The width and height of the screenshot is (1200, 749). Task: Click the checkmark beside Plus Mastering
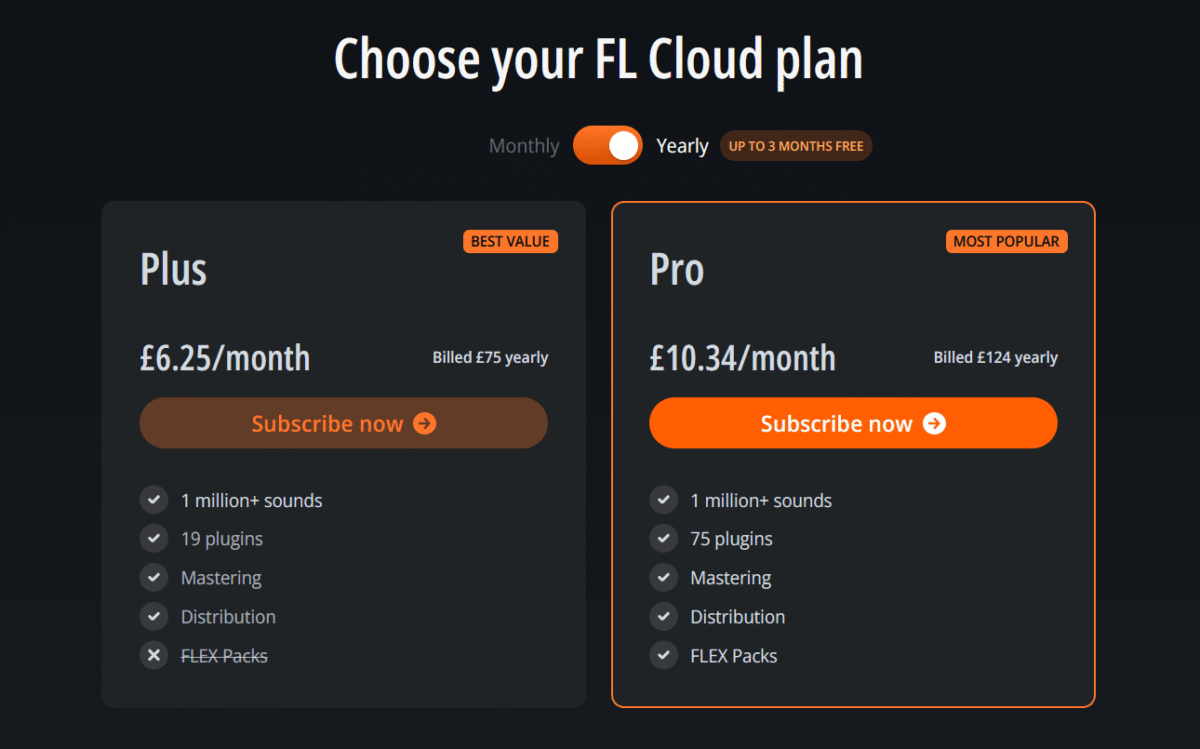[x=153, y=578]
